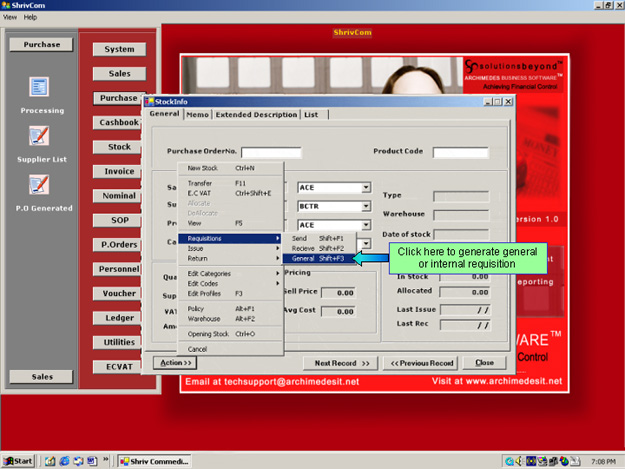The width and height of the screenshot is (625, 469).
Task: Open the Invoice module
Action: click(118, 171)
